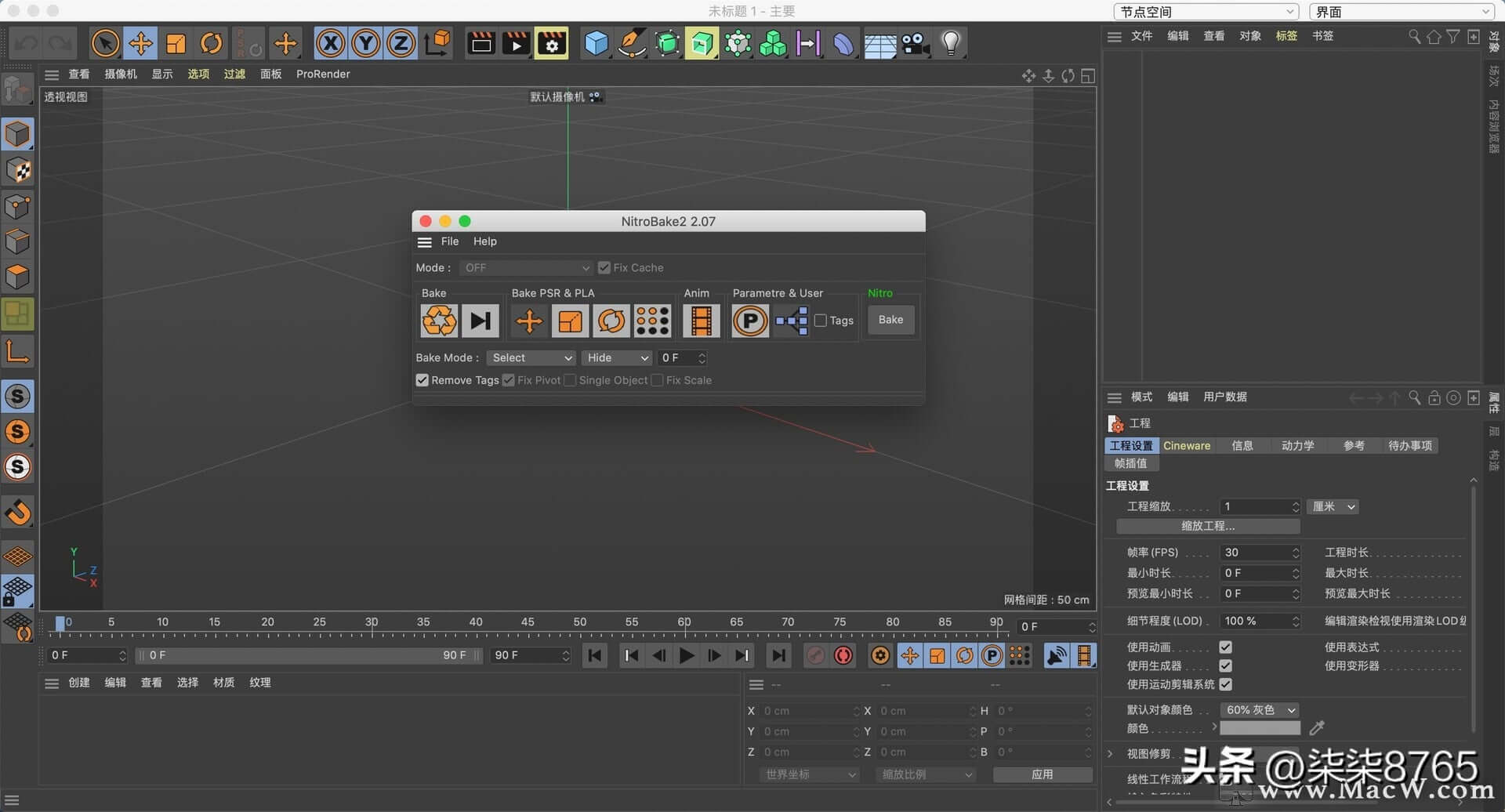Enable the Single Object checkbox
The width and height of the screenshot is (1505, 812).
point(570,380)
